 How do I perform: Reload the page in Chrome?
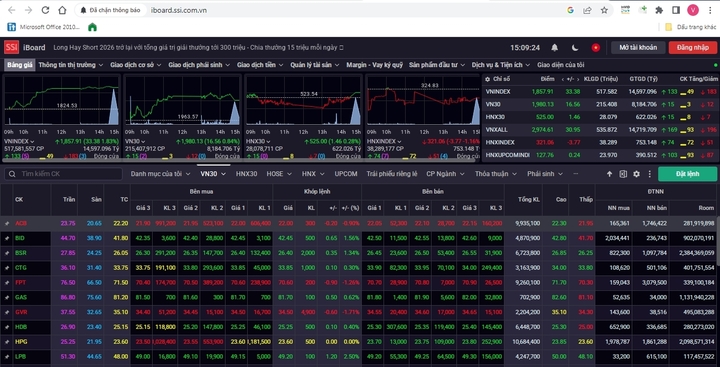[45, 10]
